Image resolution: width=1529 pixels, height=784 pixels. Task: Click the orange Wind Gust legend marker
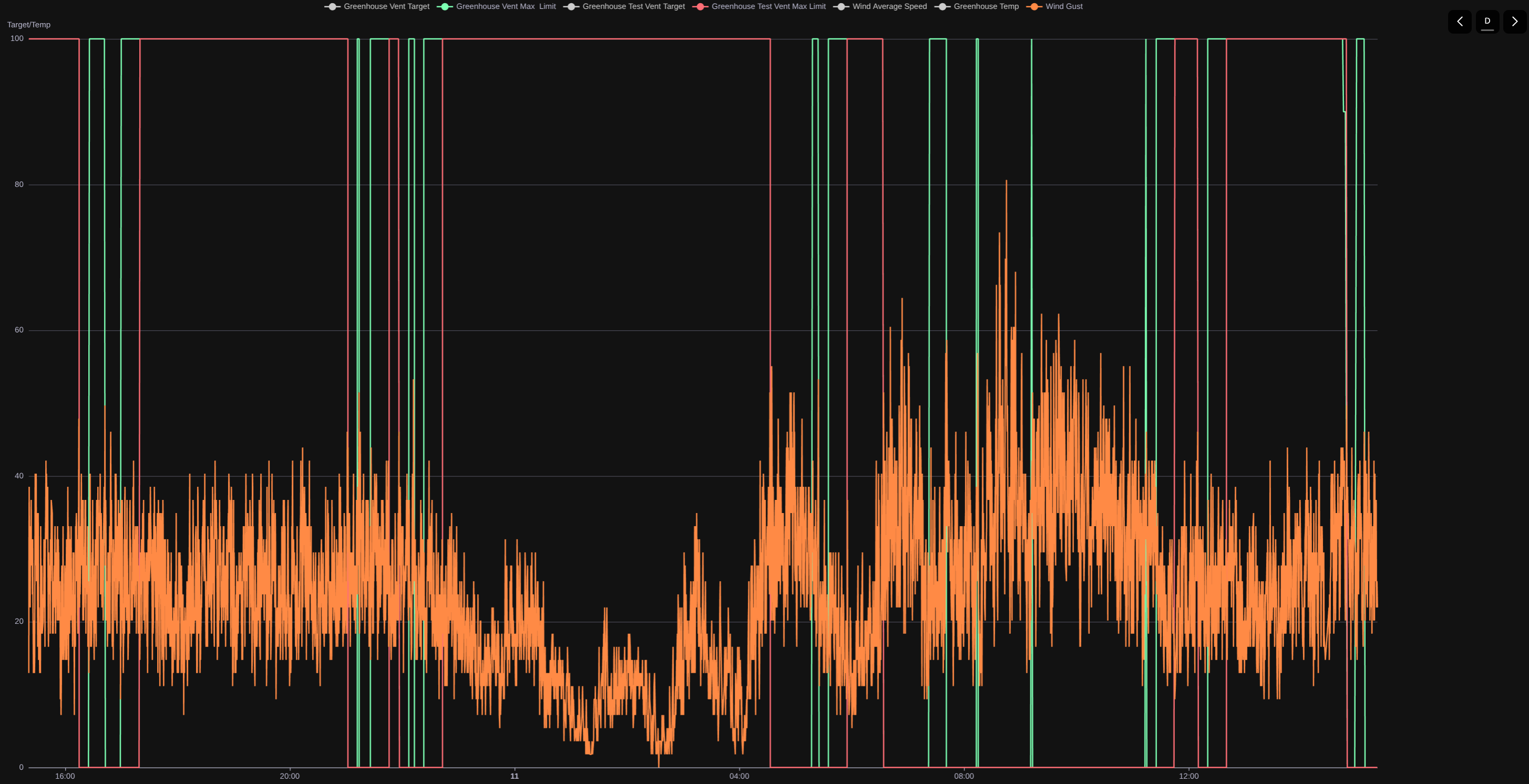tap(1034, 6)
